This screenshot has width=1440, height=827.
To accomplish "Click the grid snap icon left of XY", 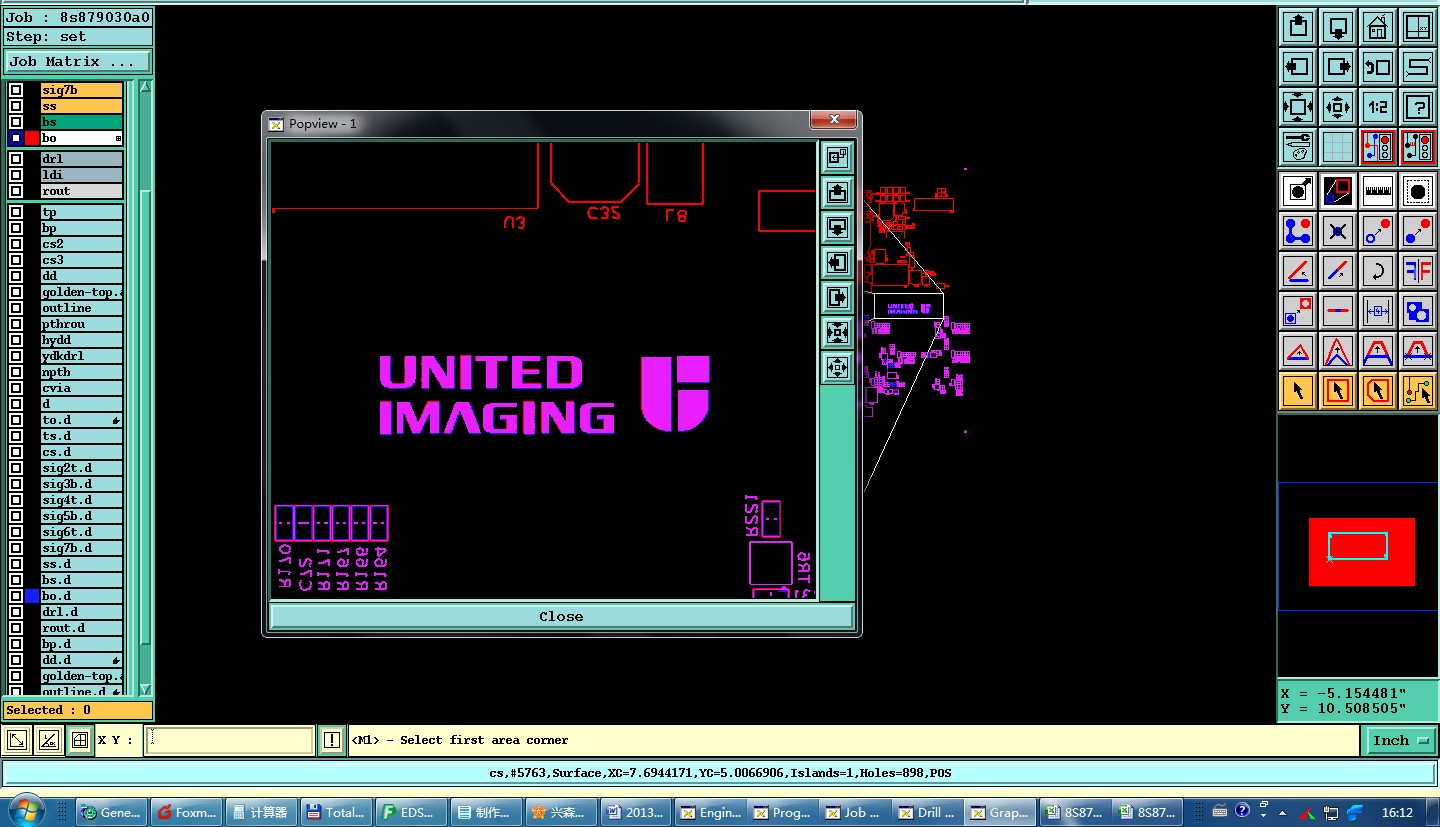I will 79,740.
